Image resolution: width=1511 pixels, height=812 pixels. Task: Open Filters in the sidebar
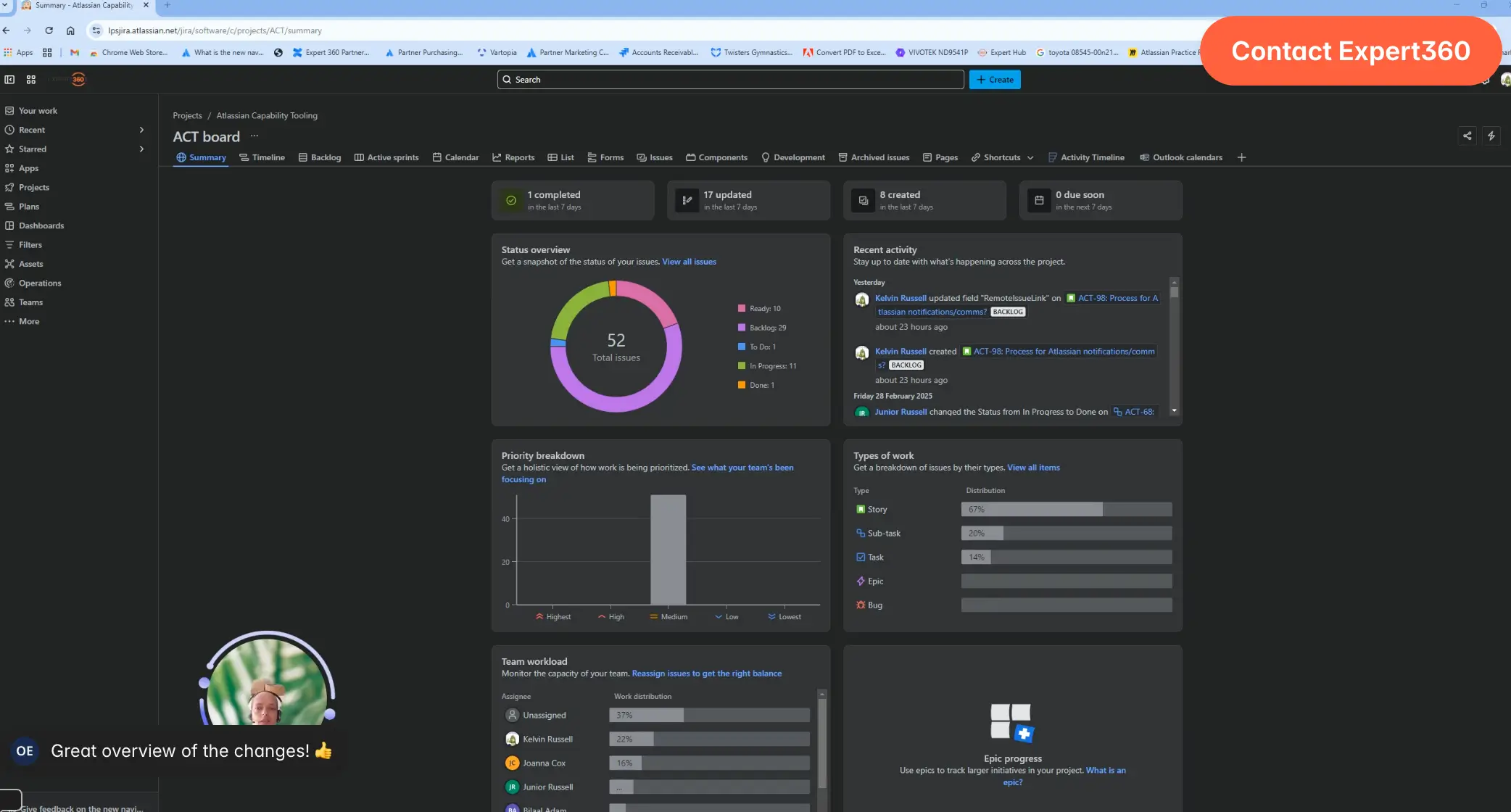30,245
